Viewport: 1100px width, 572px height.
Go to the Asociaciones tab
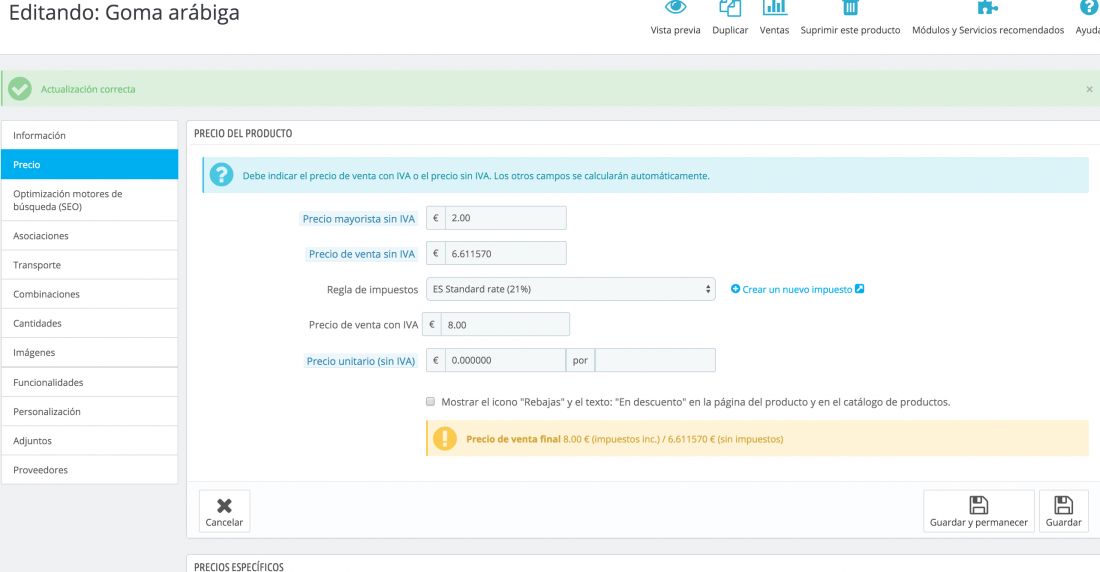(x=90, y=236)
